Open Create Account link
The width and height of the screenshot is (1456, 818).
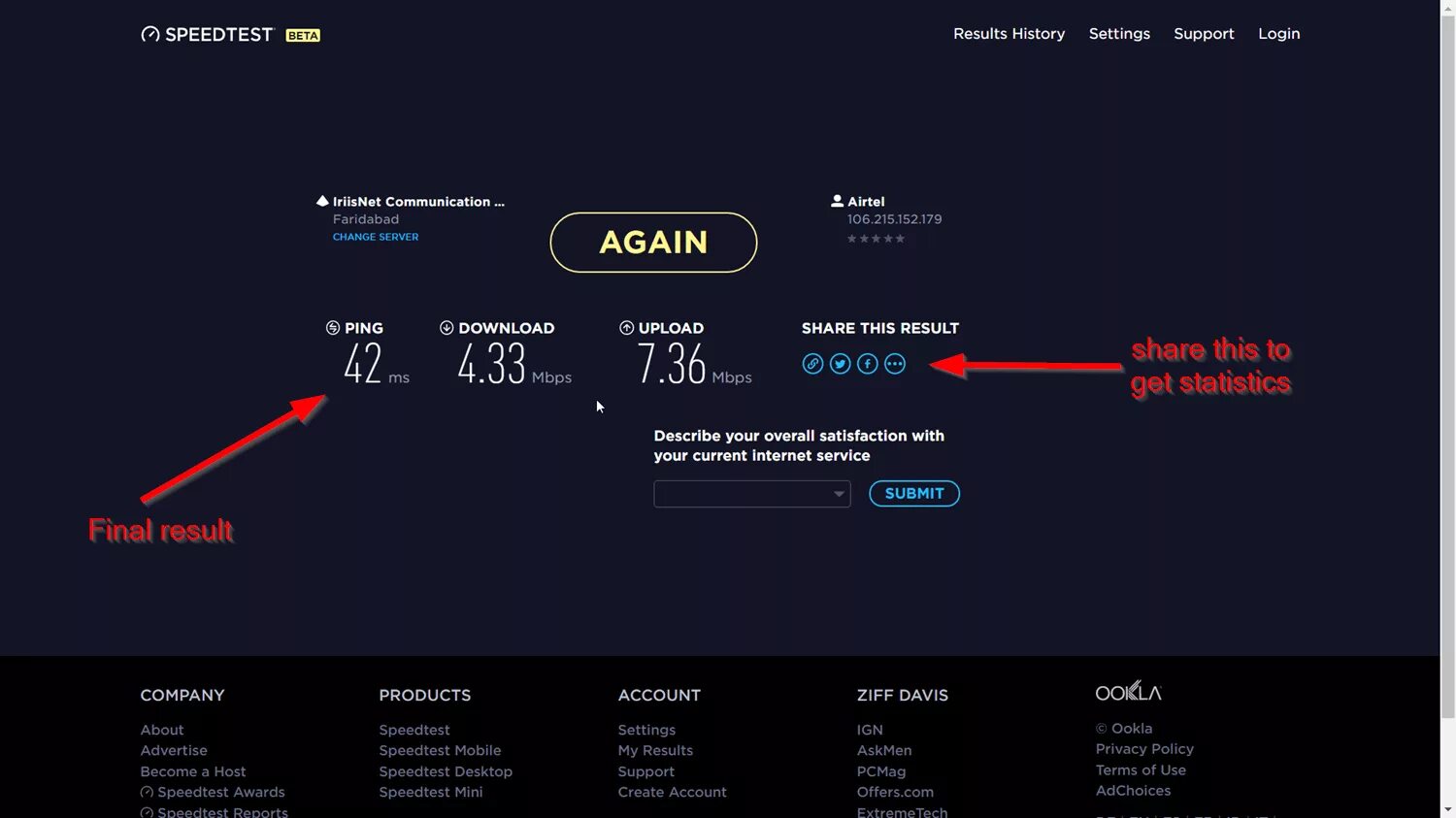click(x=672, y=792)
